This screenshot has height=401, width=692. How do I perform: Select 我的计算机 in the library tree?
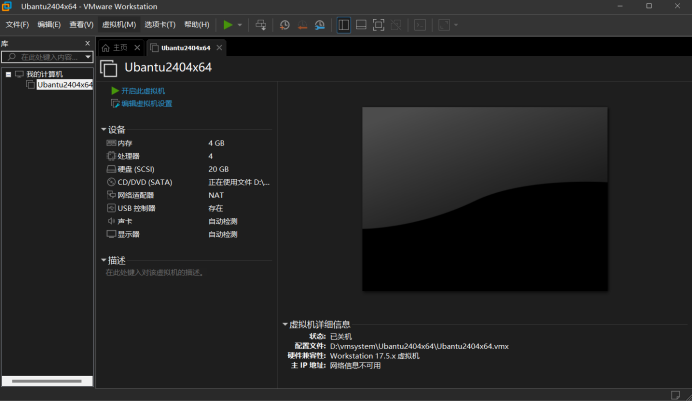[x=44, y=74]
